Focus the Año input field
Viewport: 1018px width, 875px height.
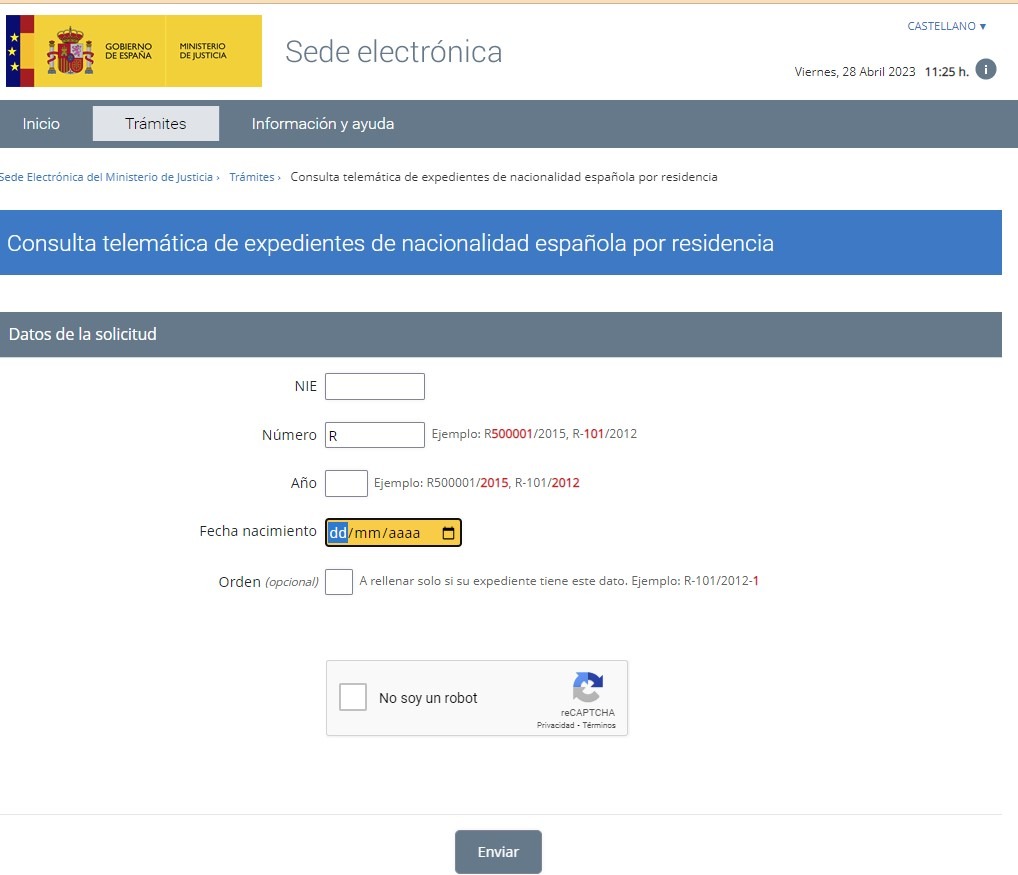click(x=346, y=483)
